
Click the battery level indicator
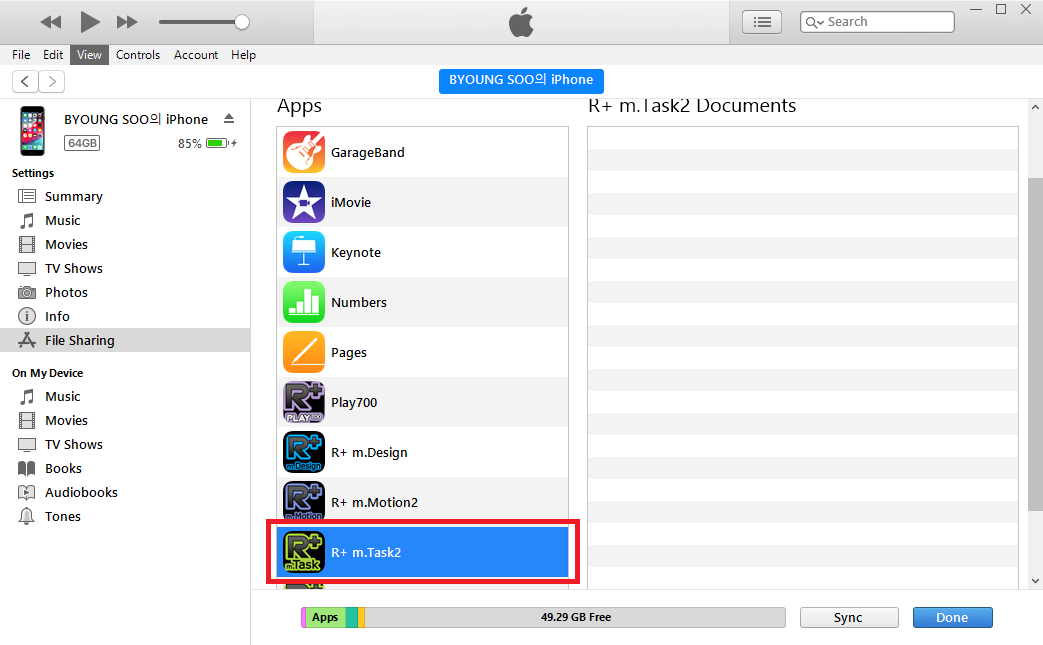pos(218,143)
